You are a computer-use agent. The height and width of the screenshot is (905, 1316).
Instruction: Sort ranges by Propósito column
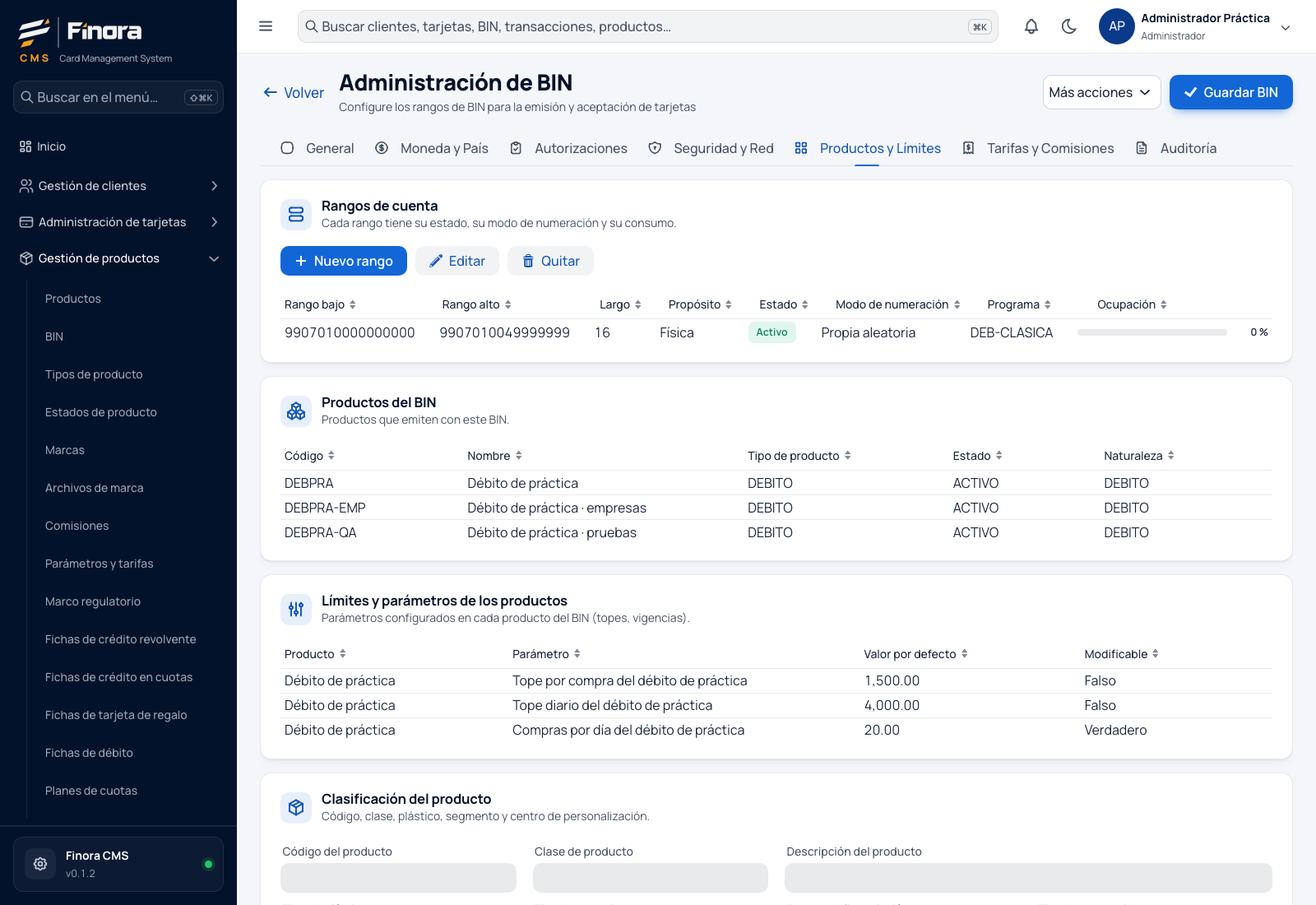(700, 304)
